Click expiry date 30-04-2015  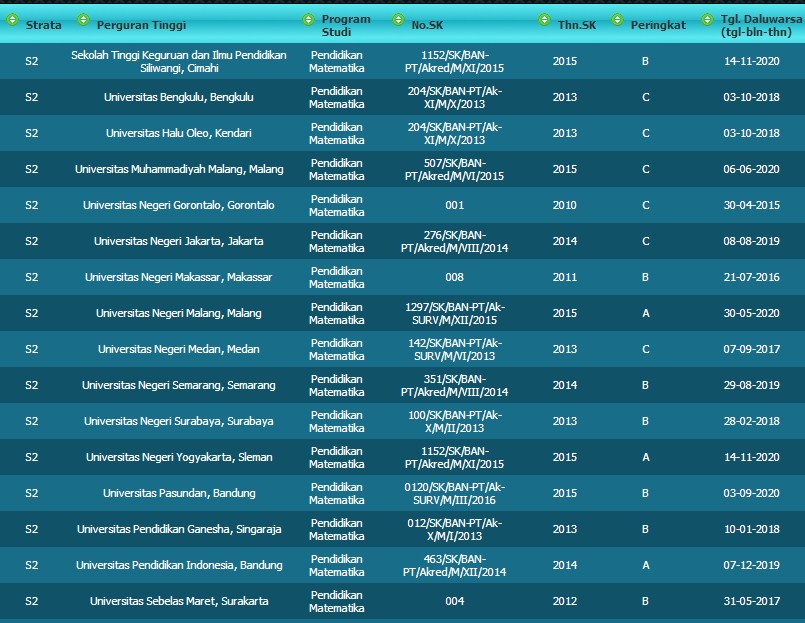pyautogui.click(x=751, y=205)
